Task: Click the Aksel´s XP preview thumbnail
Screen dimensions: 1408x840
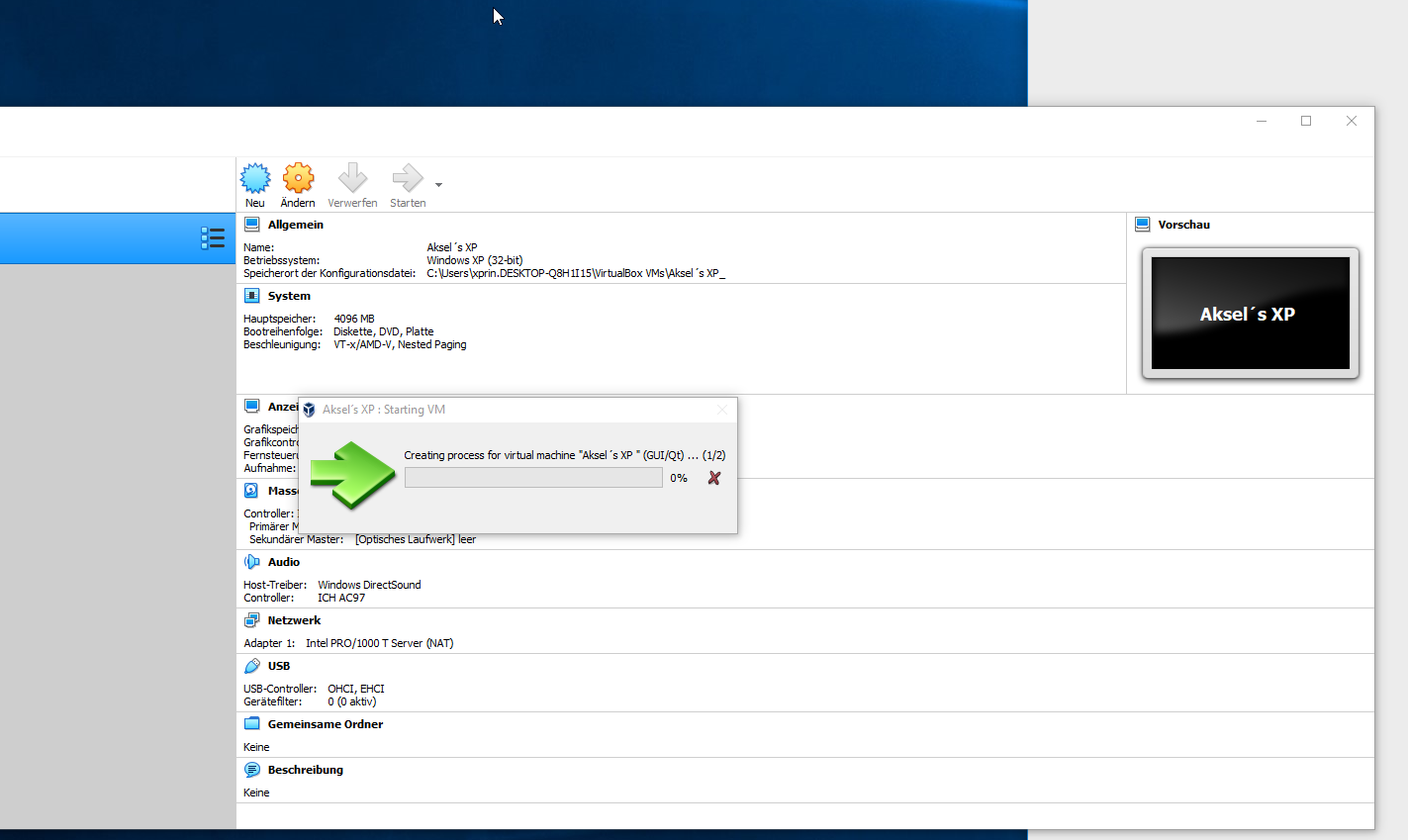Action: [1251, 314]
